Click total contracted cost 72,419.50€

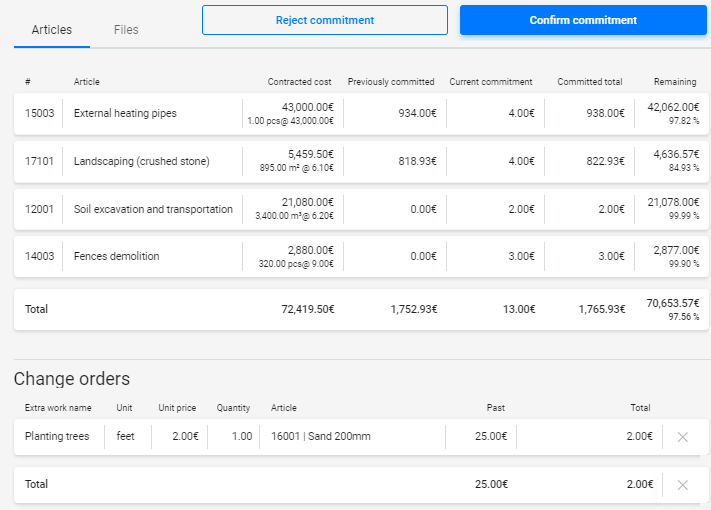tap(308, 310)
